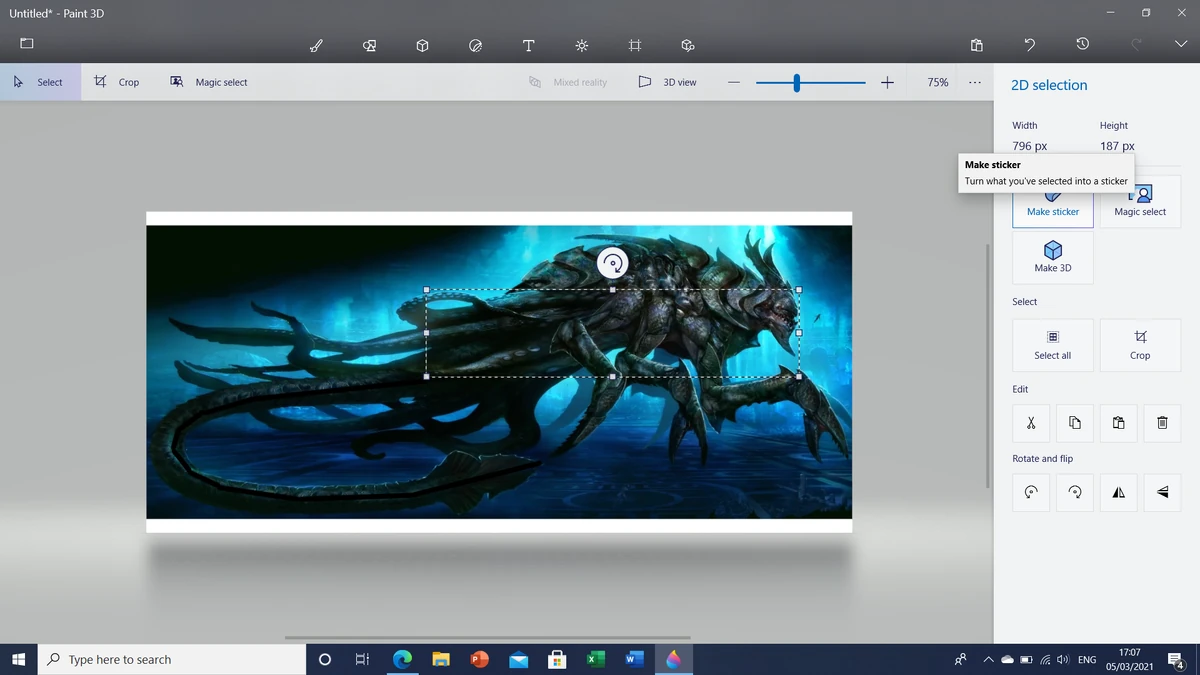The width and height of the screenshot is (1200, 675).
Task: Open the 3D shapes tool
Action: [422, 45]
